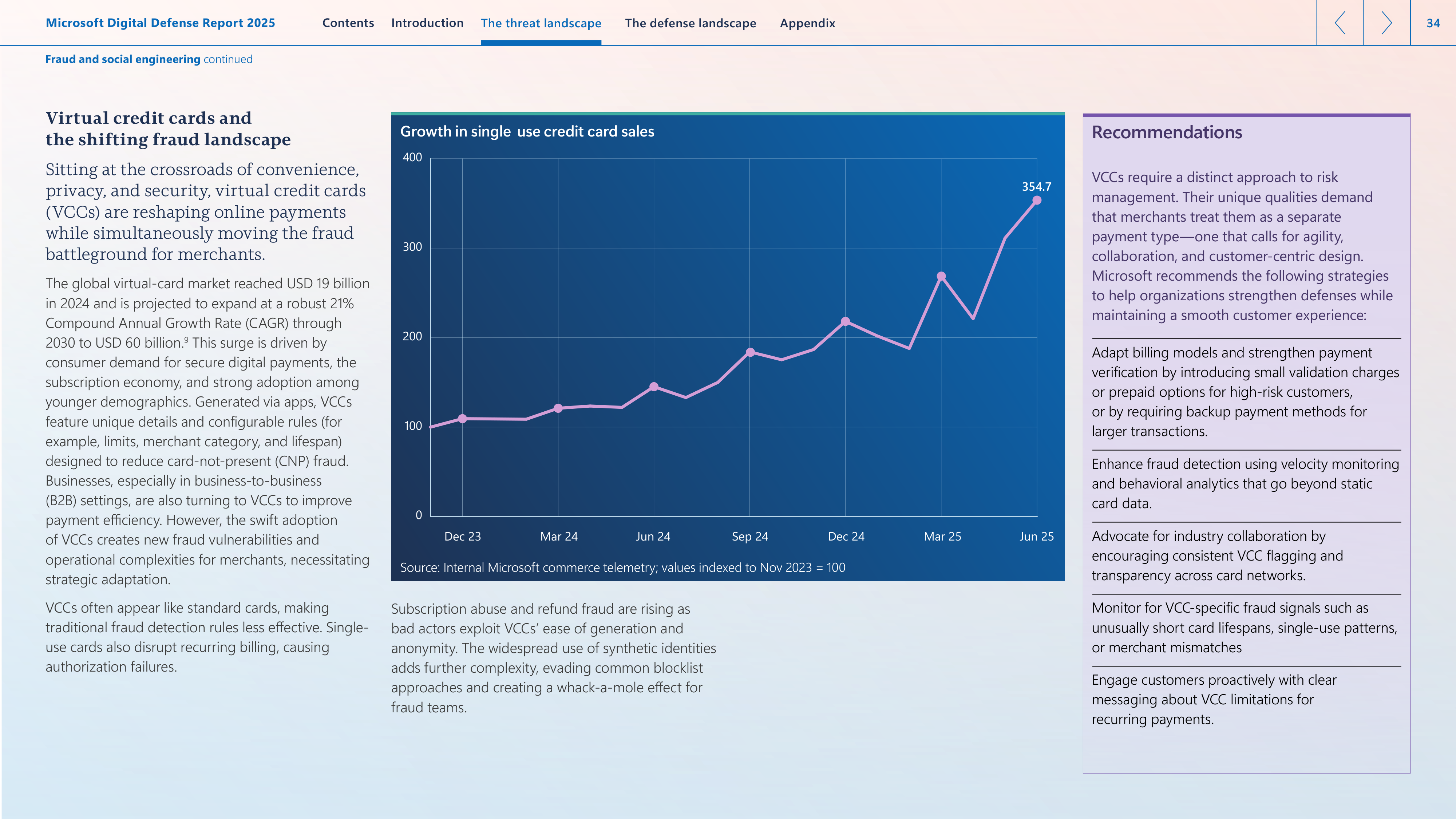Click the Mar 24 data point marker
Screen dimensions: 1456x819
click(x=558, y=408)
